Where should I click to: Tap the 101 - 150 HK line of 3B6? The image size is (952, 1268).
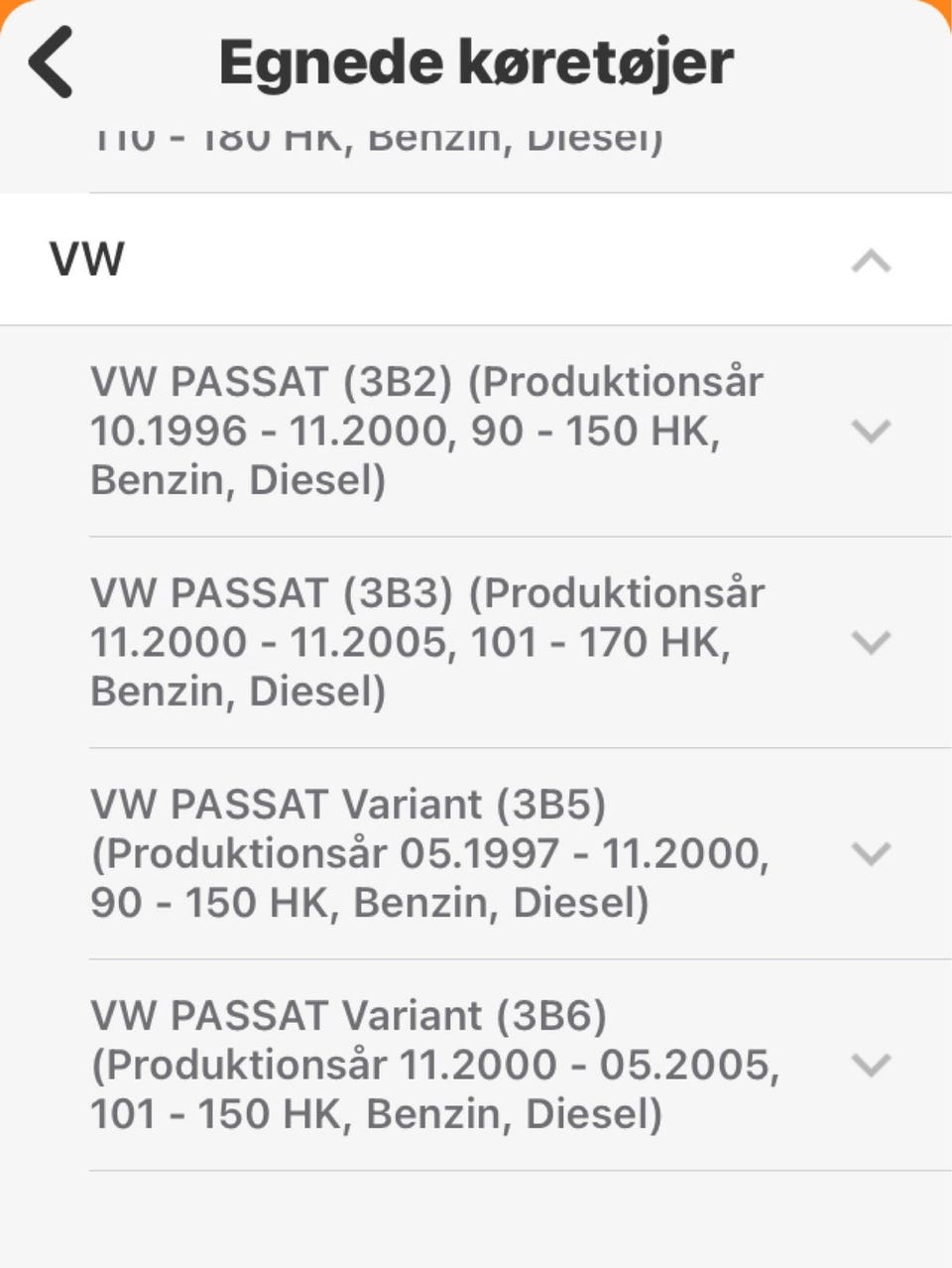tap(376, 1114)
